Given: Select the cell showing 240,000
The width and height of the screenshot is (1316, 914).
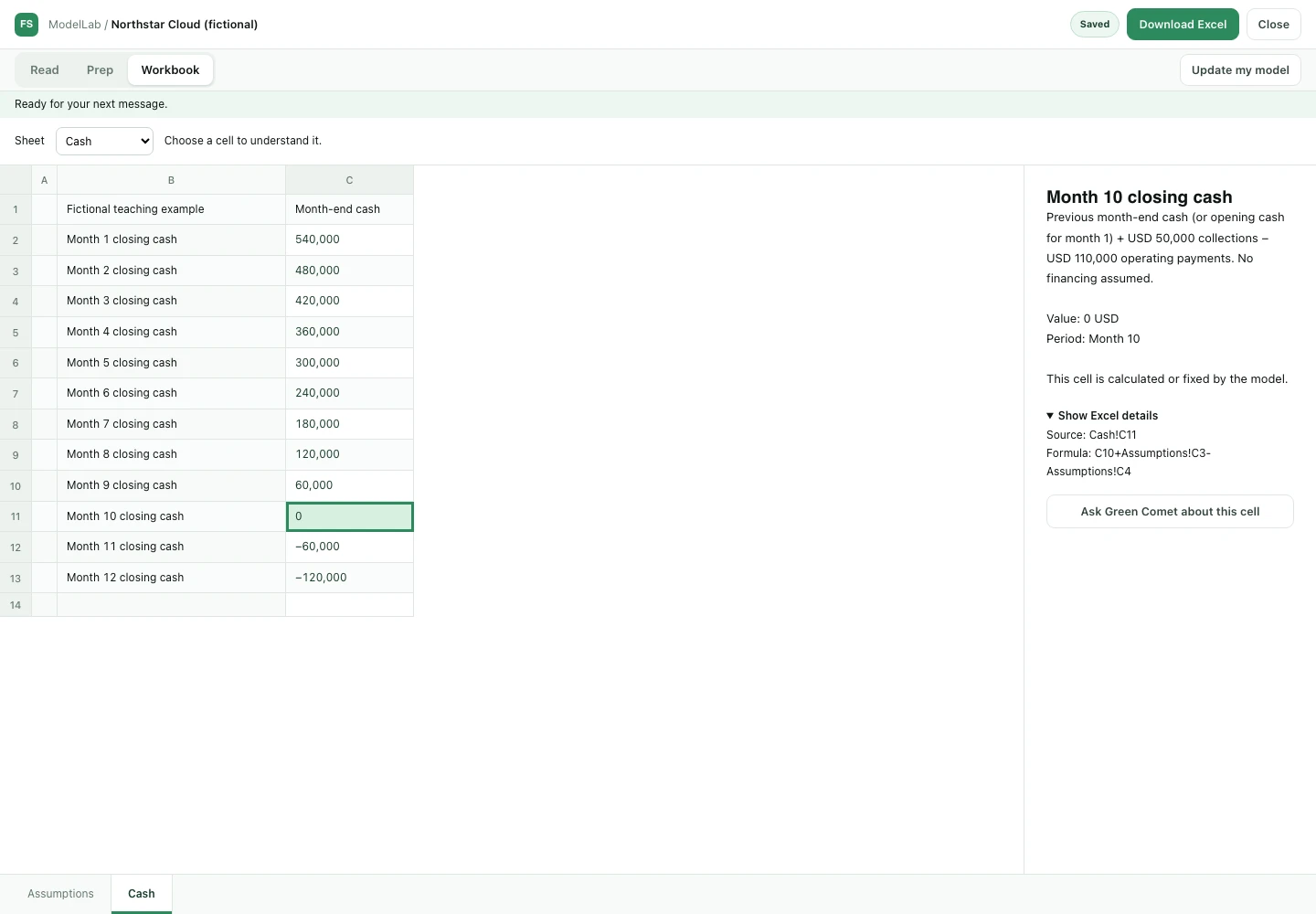Looking at the screenshot, I should click(350, 393).
